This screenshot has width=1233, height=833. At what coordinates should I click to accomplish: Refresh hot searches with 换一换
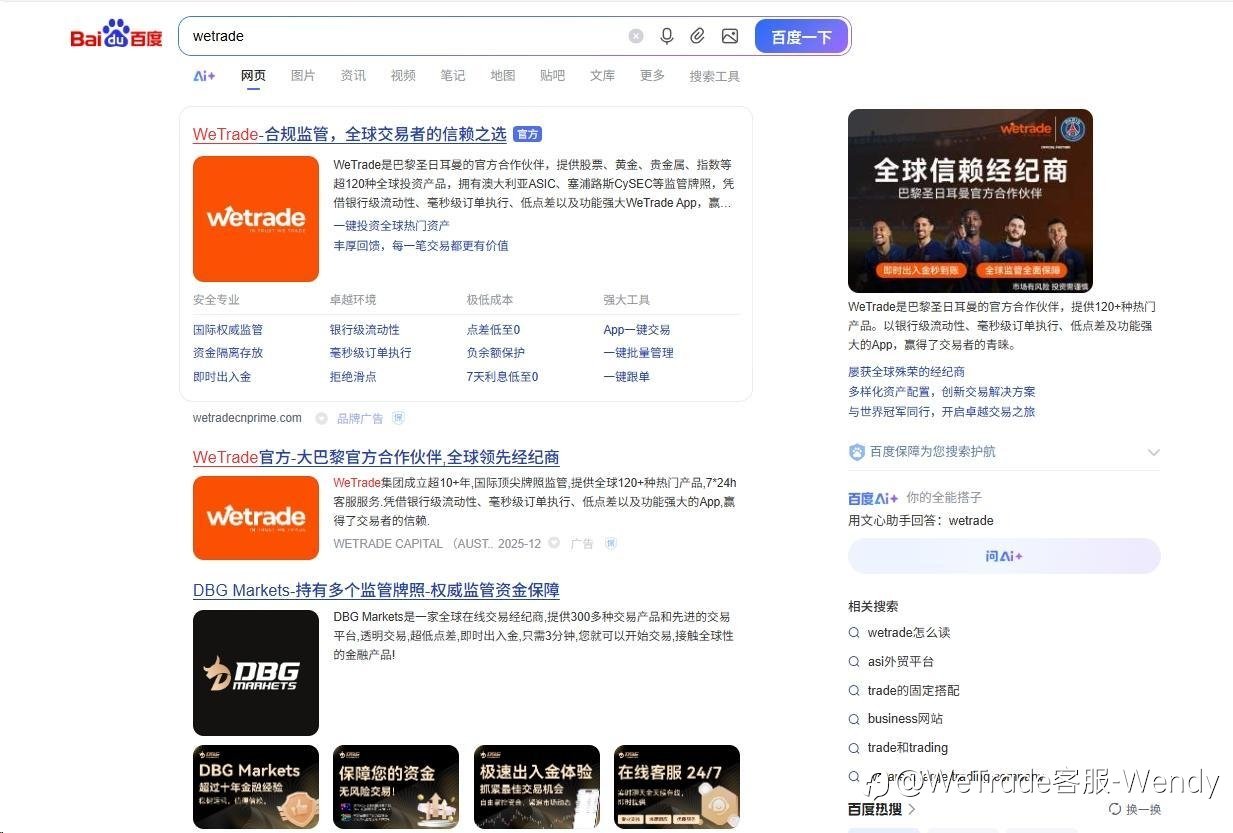coord(1135,810)
